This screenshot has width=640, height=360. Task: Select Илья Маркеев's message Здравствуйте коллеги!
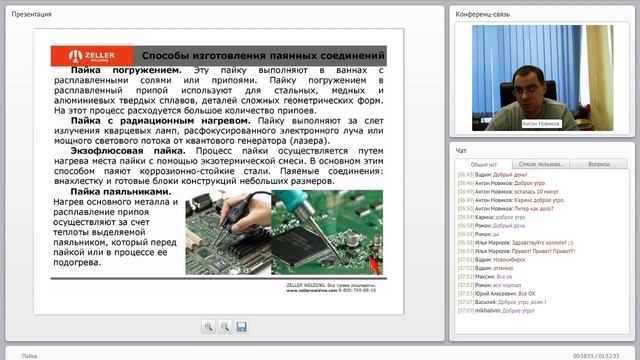click(516, 243)
